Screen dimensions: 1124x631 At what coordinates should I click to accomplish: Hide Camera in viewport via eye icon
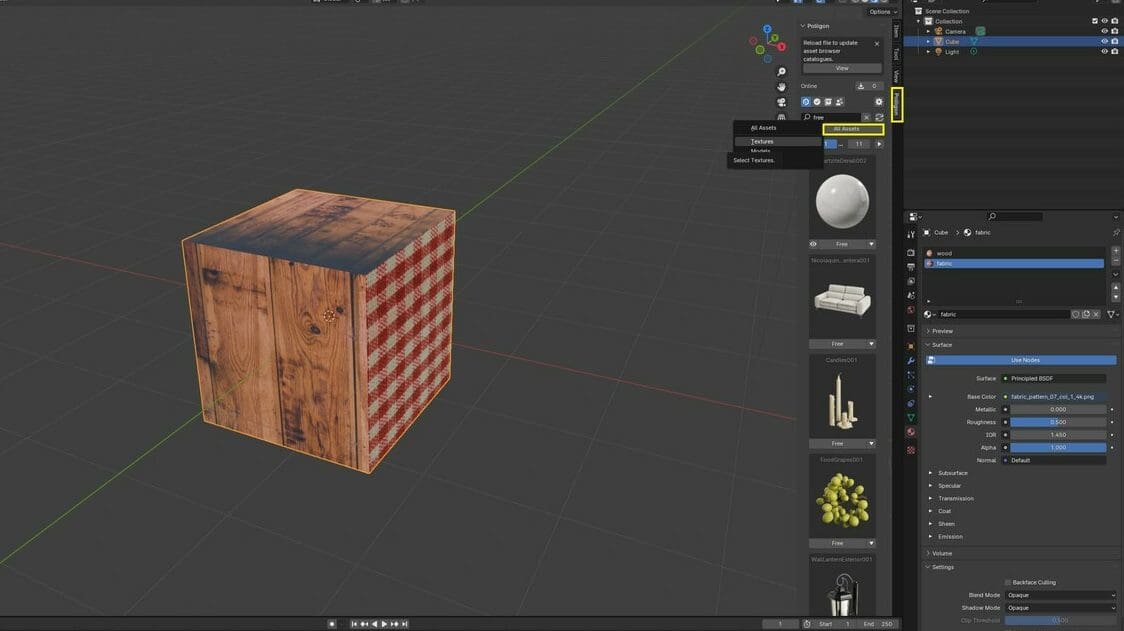tap(1104, 32)
